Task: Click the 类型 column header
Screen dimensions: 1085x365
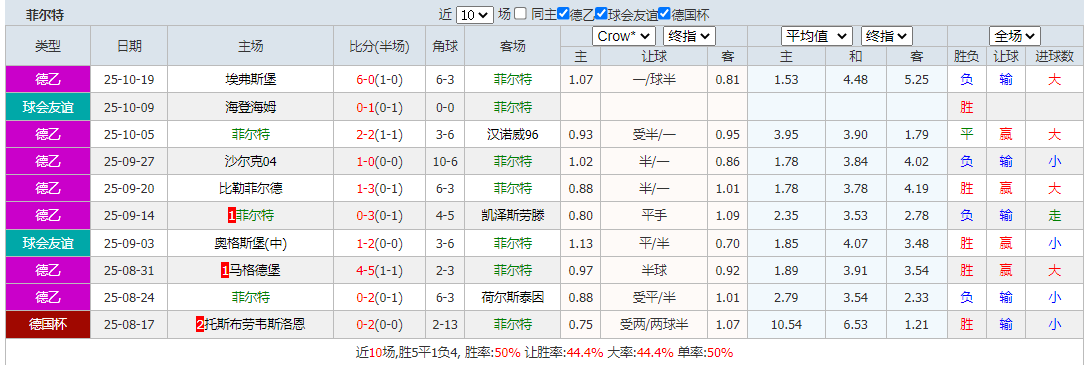Action: coord(48,46)
